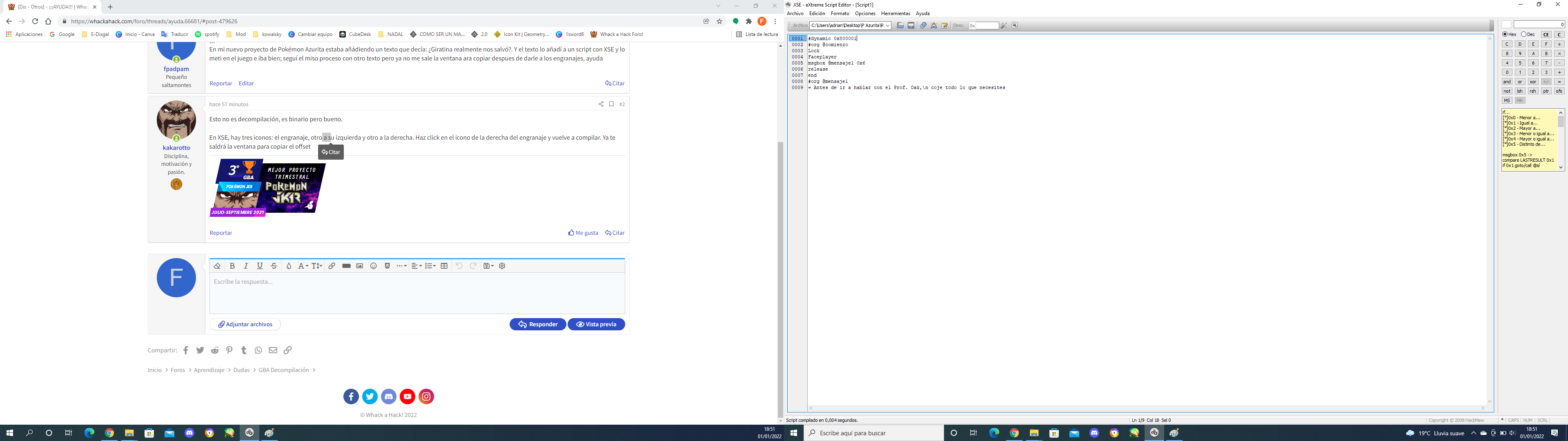This screenshot has width=1568, height=441.
Task: Select the Dec radio button in calculator
Action: coord(1523,35)
